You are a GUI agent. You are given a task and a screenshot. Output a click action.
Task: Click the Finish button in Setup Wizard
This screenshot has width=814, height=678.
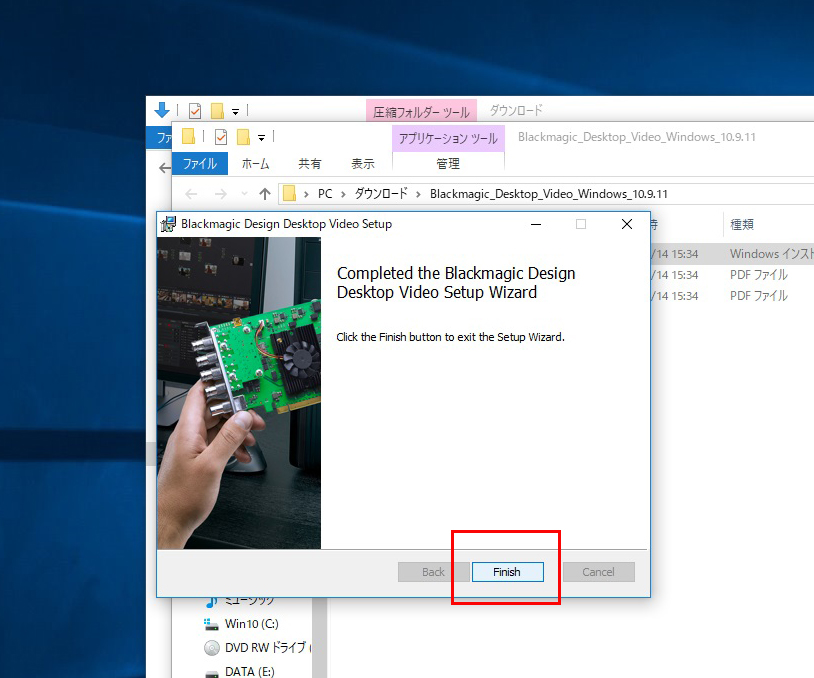(507, 572)
